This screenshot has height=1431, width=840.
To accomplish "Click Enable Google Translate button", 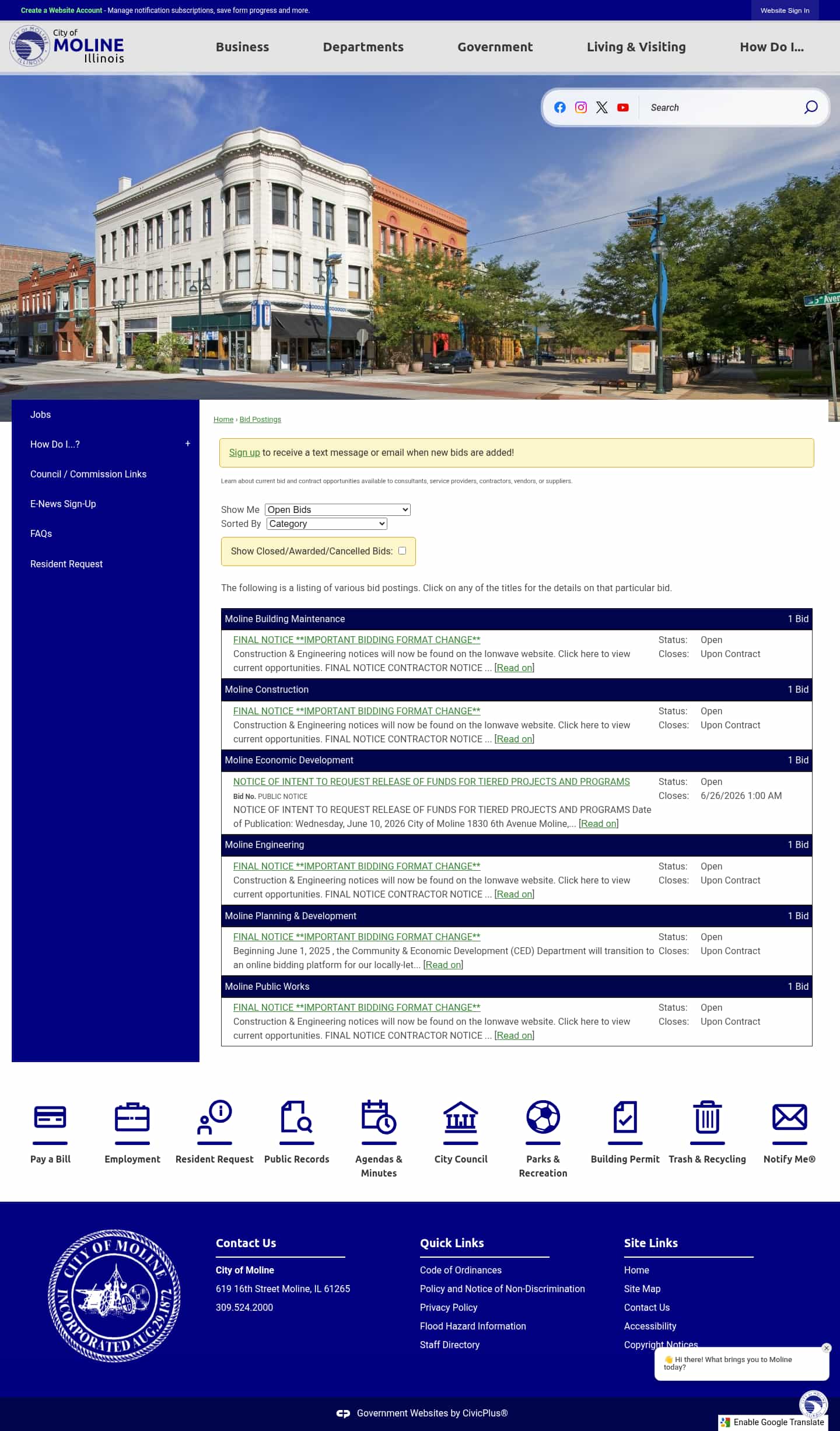I will tap(773, 1422).
